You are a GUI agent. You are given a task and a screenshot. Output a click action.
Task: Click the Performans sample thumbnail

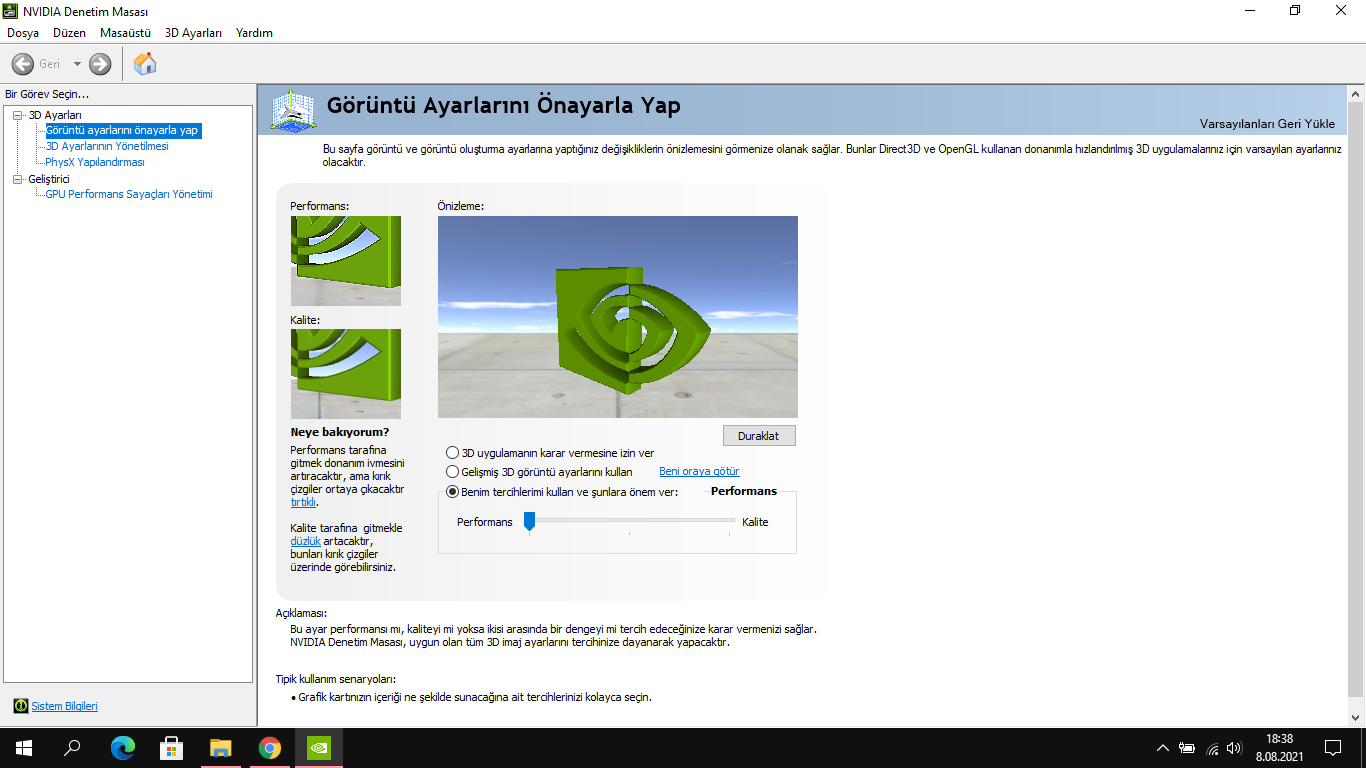pyautogui.click(x=346, y=261)
